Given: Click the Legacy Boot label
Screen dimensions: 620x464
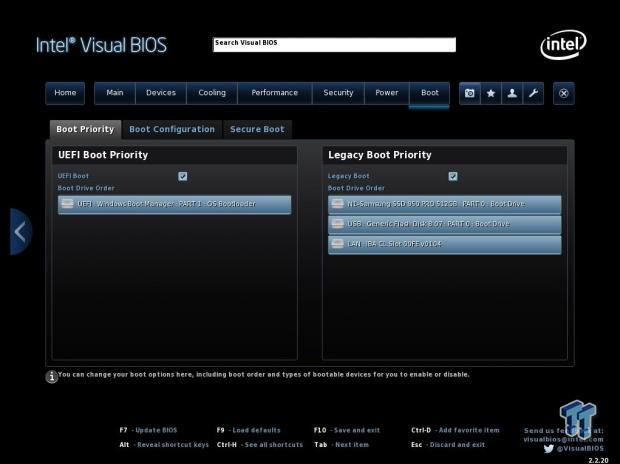Looking at the screenshot, I should tap(348, 176).
